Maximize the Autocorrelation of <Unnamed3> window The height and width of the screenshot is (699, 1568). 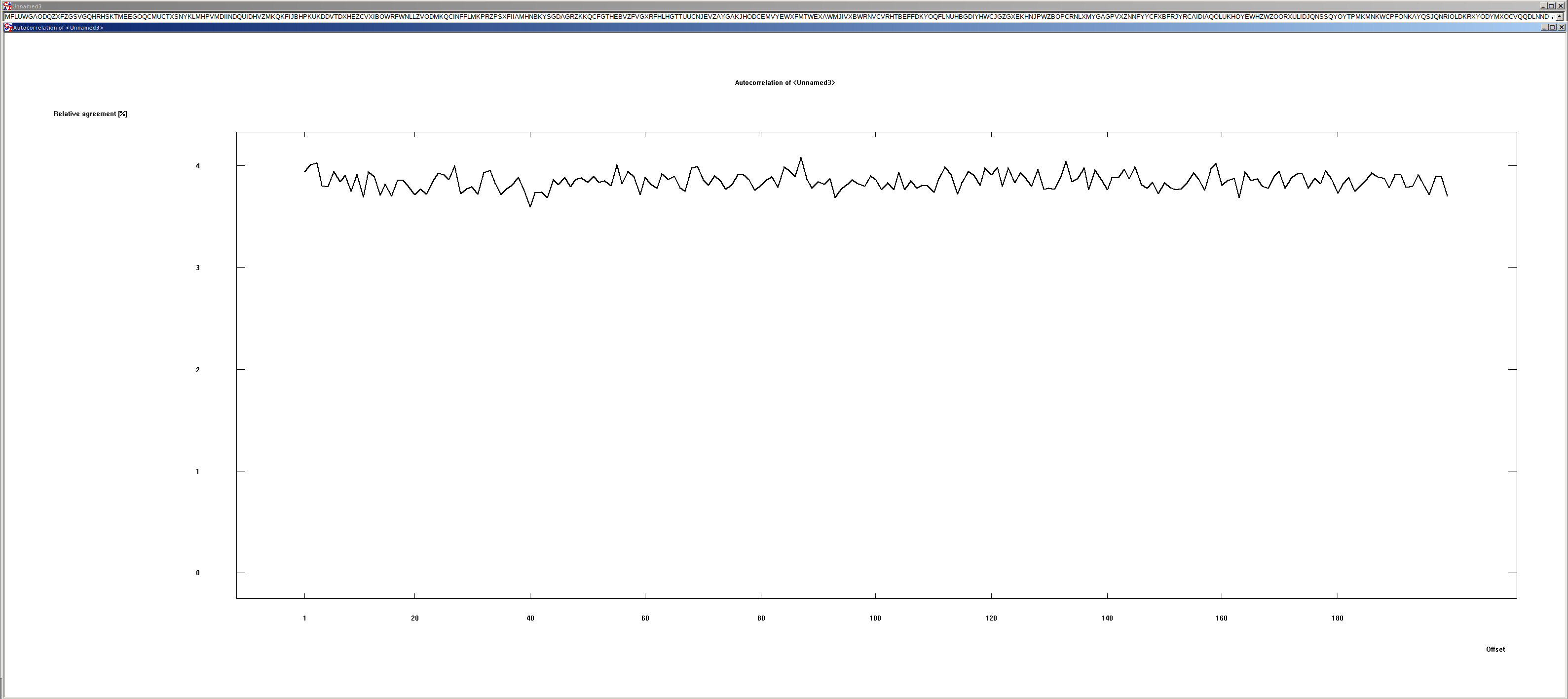(1553, 28)
